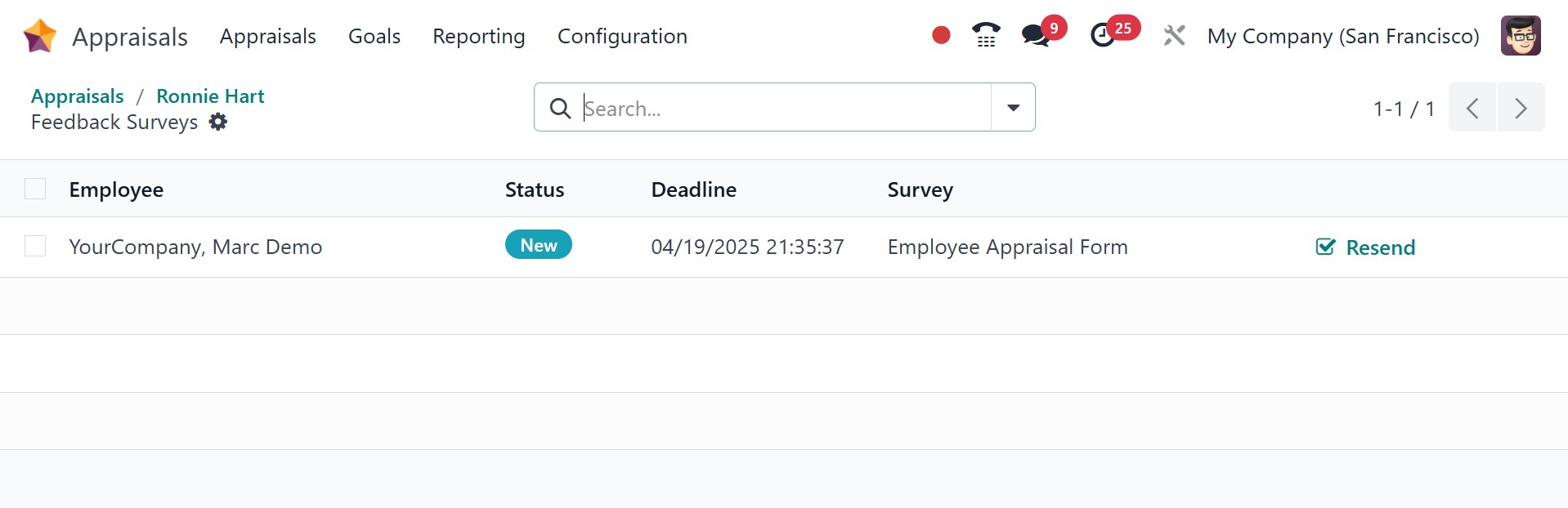Open the debug tools wrench icon
The image size is (1568, 508).
[1174, 36]
